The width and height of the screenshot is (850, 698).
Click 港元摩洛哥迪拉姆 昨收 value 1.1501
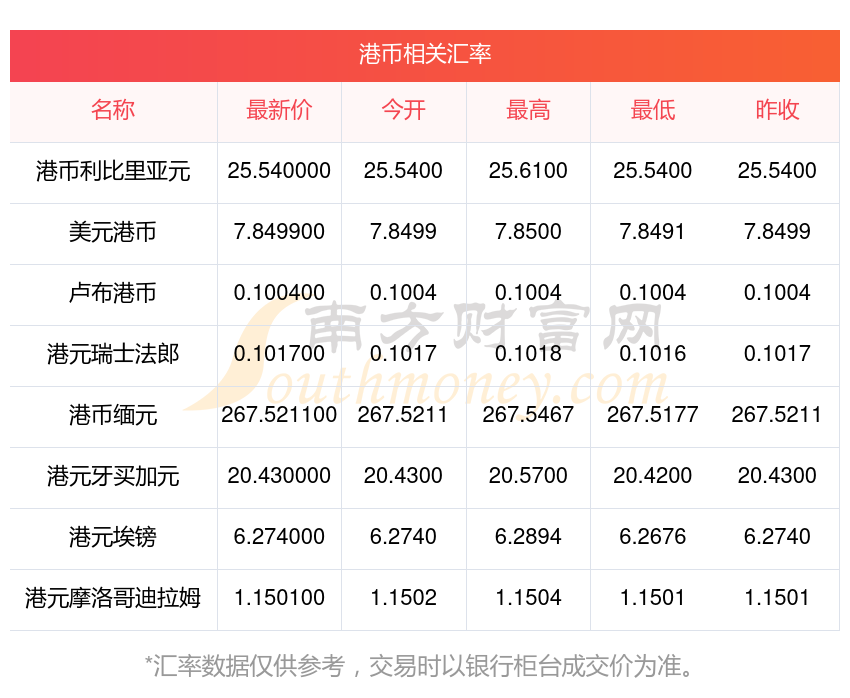point(777,598)
